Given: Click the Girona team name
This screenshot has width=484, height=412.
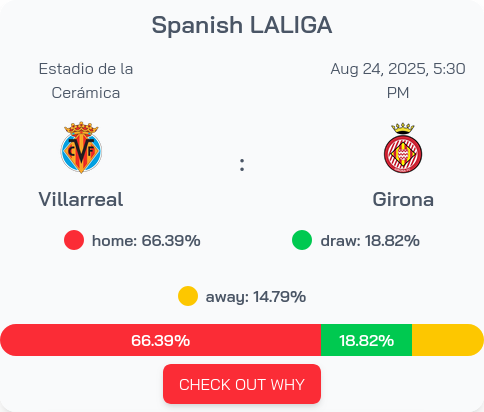Looking at the screenshot, I should tap(403, 199).
